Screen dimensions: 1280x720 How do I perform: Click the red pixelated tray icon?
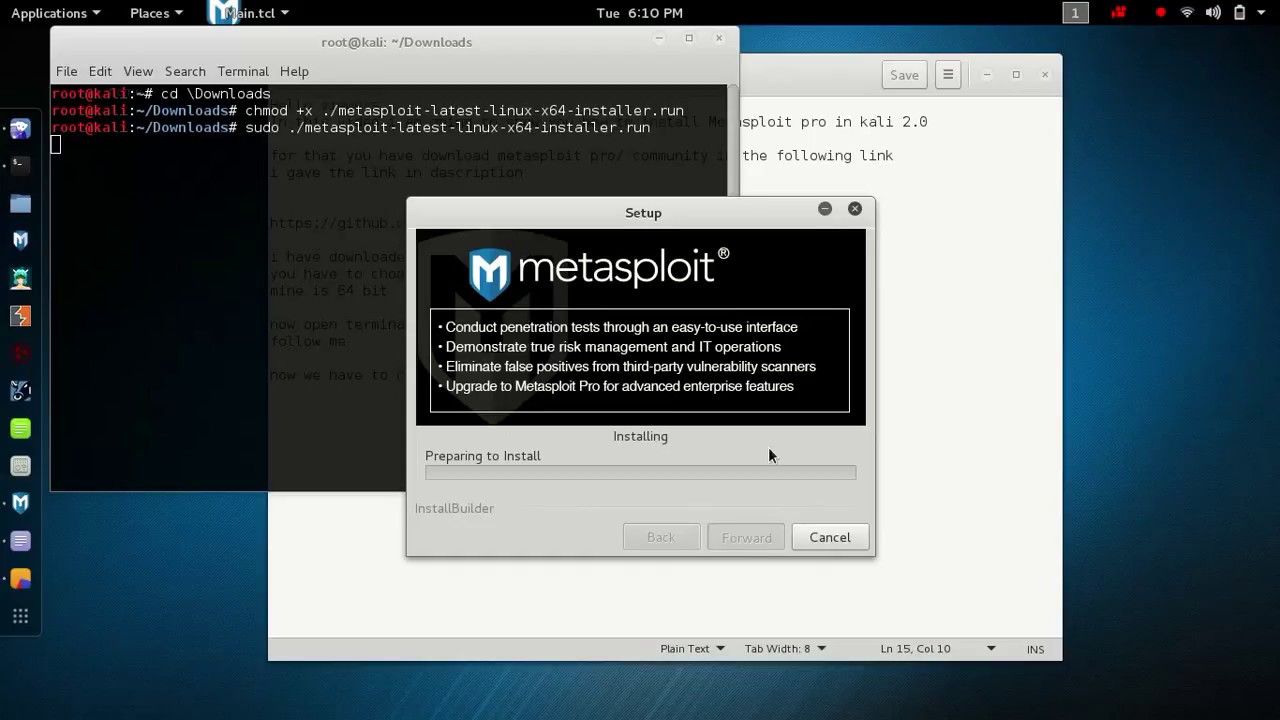(x=1118, y=13)
